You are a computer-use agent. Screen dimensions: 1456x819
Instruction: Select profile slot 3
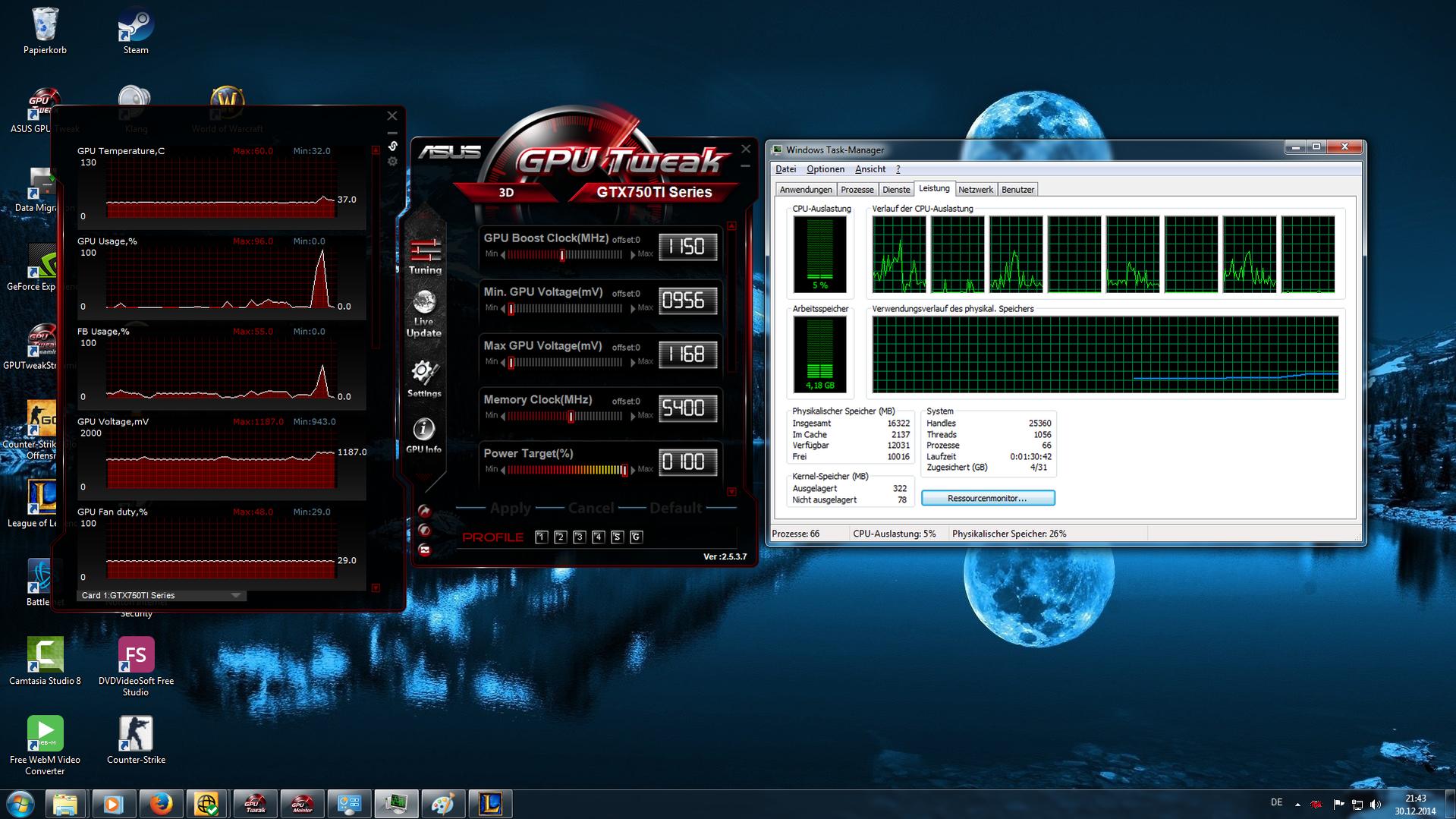pyautogui.click(x=579, y=537)
